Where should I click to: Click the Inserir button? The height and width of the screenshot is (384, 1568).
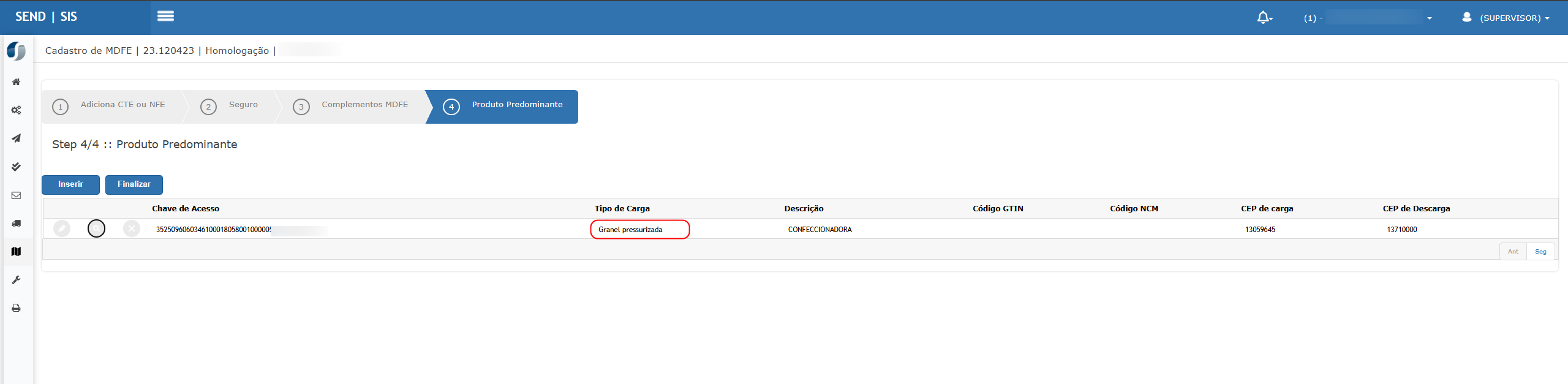pyautogui.click(x=70, y=184)
